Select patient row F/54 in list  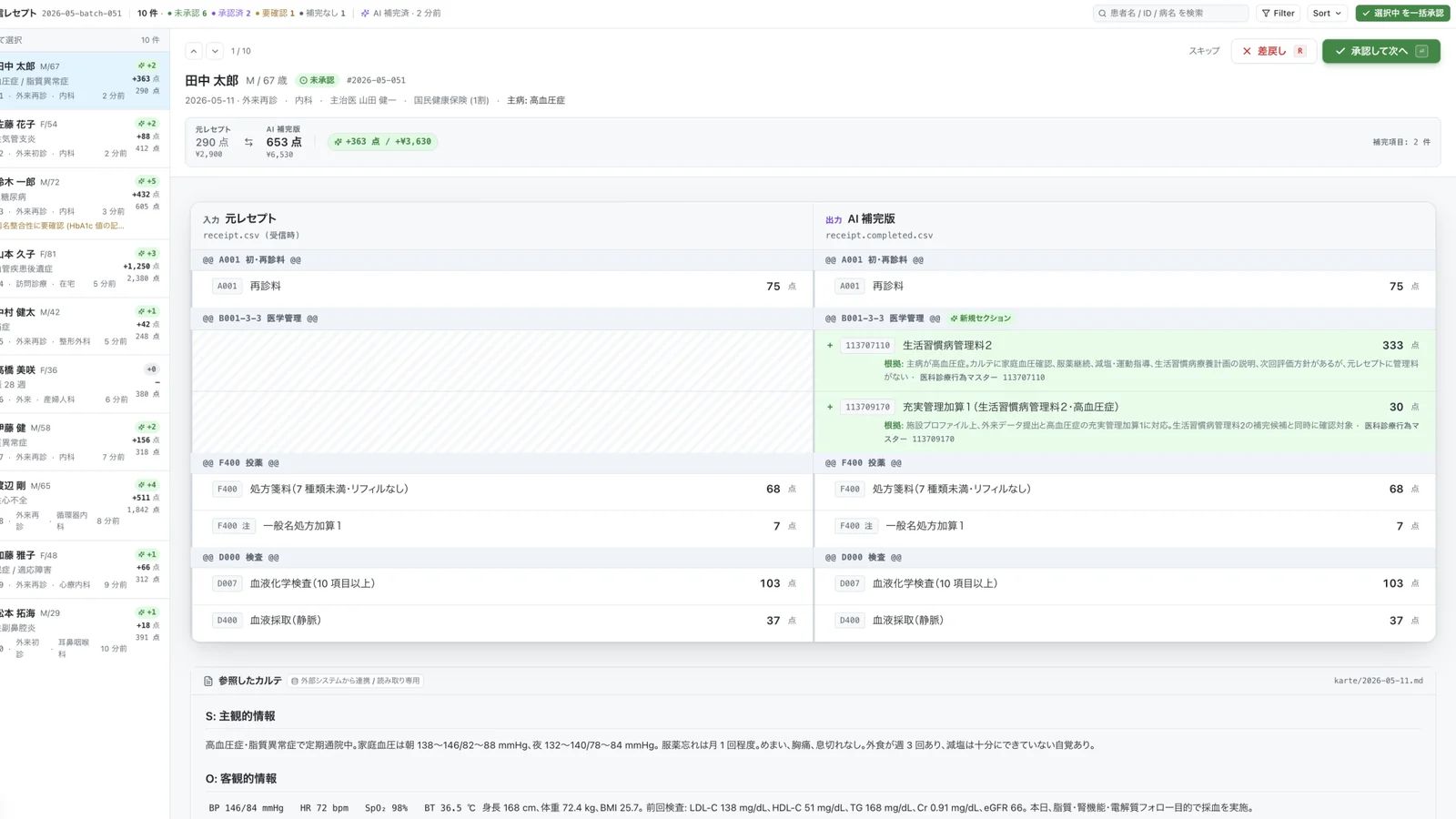tap(85, 138)
